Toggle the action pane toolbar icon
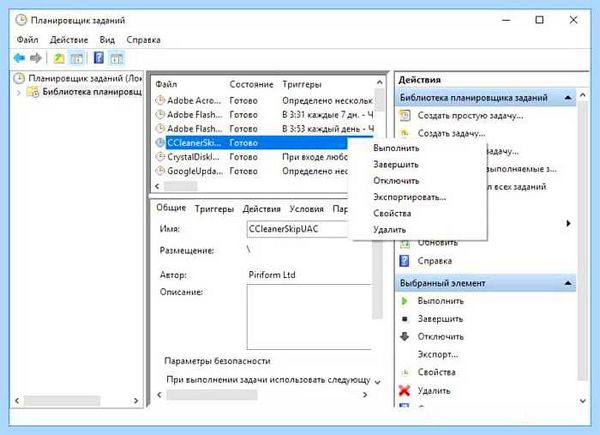 point(117,58)
